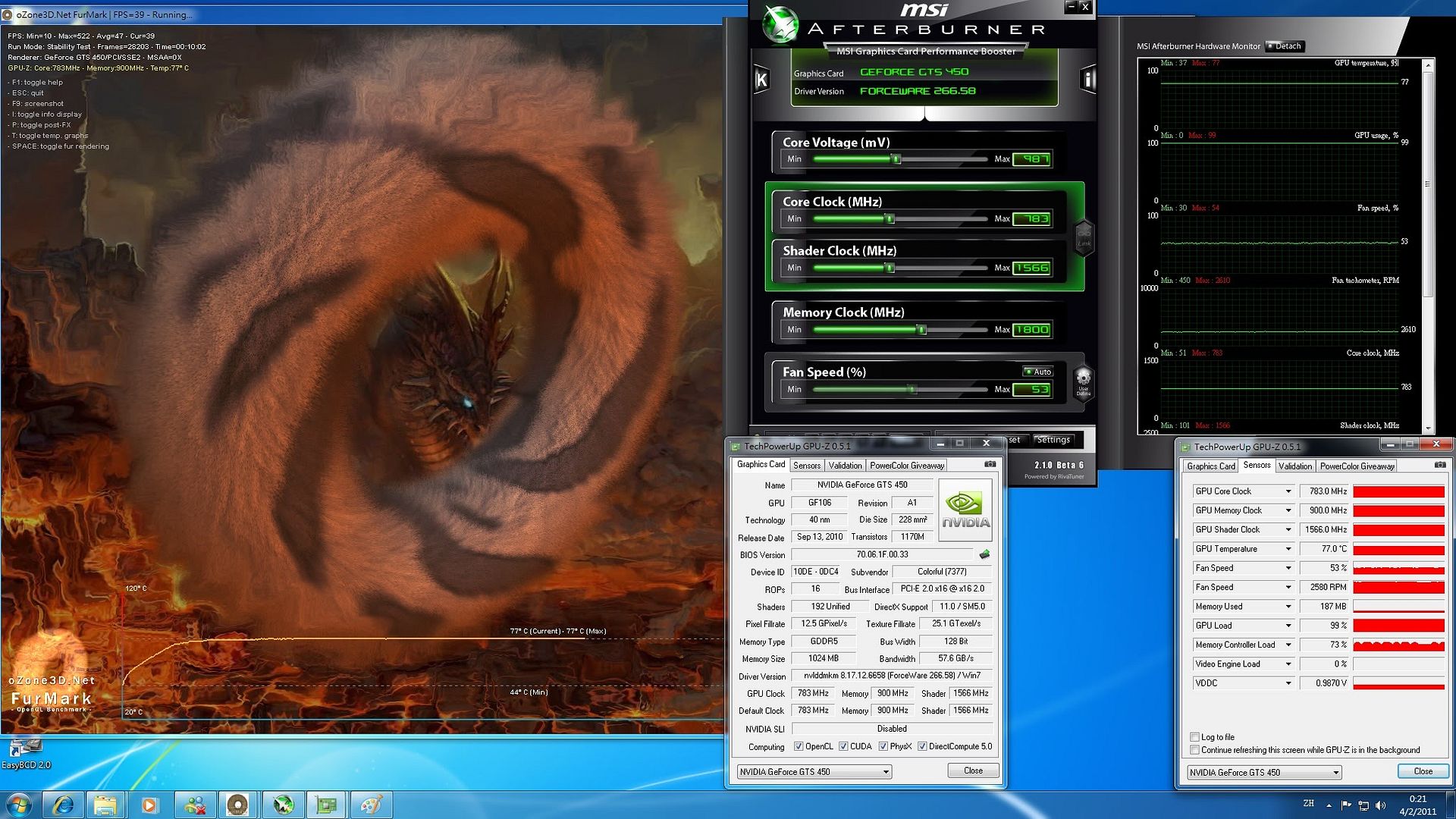Expand the GPU Shader Clock sensor dropdown
The width and height of the screenshot is (1456, 819).
(x=1288, y=529)
